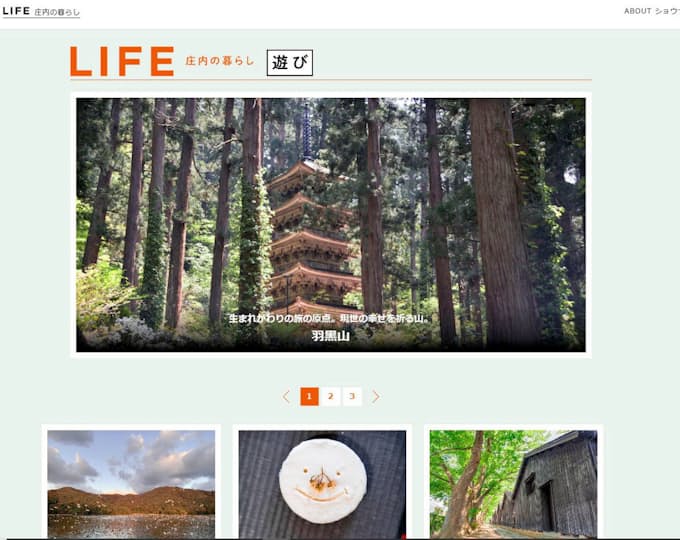Click the small 庄内の暮らし text beside top-left logo
Viewport: 680px width, 540px height.
57,12
